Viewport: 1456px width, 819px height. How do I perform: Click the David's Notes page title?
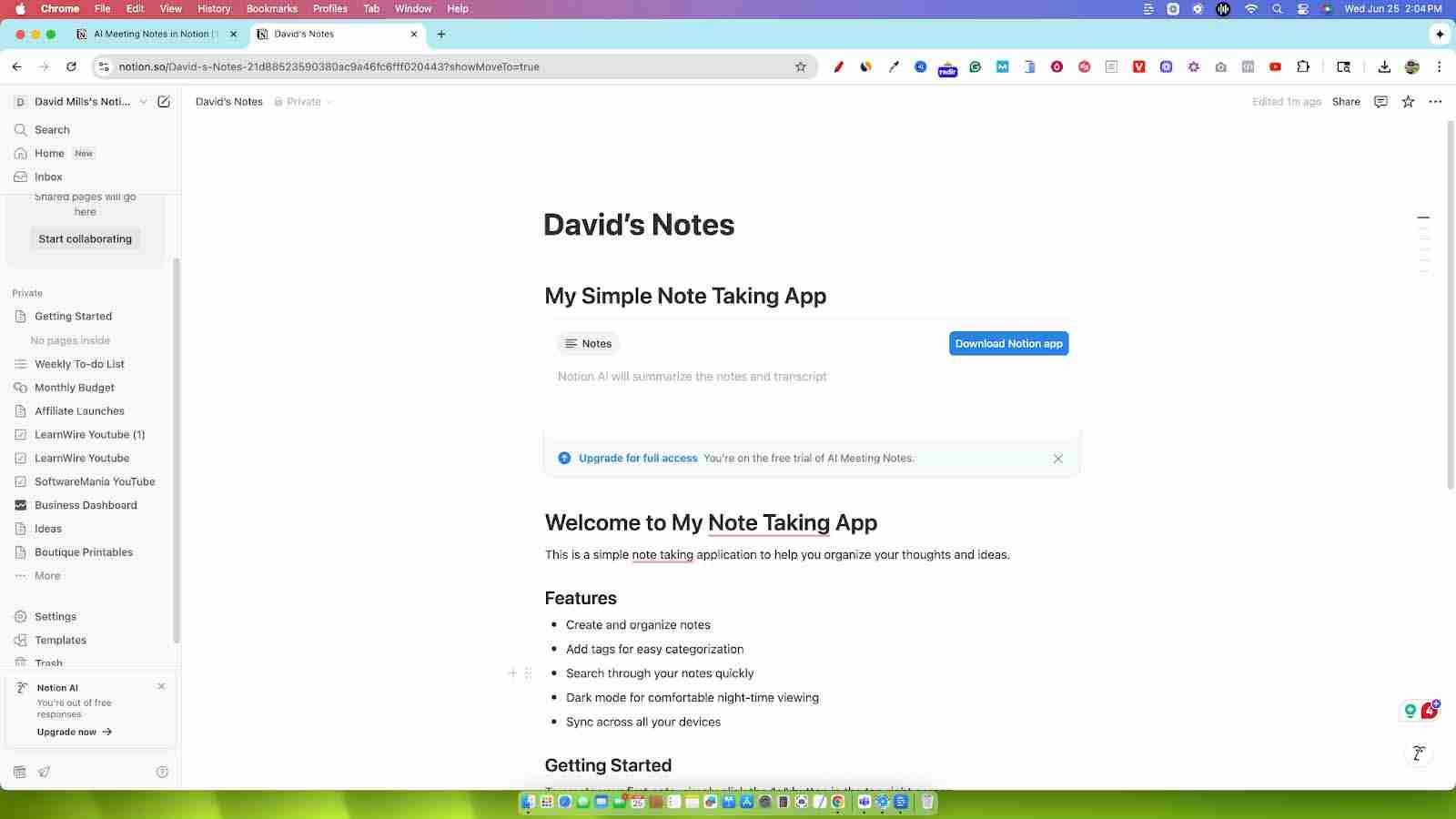(639, 225)
